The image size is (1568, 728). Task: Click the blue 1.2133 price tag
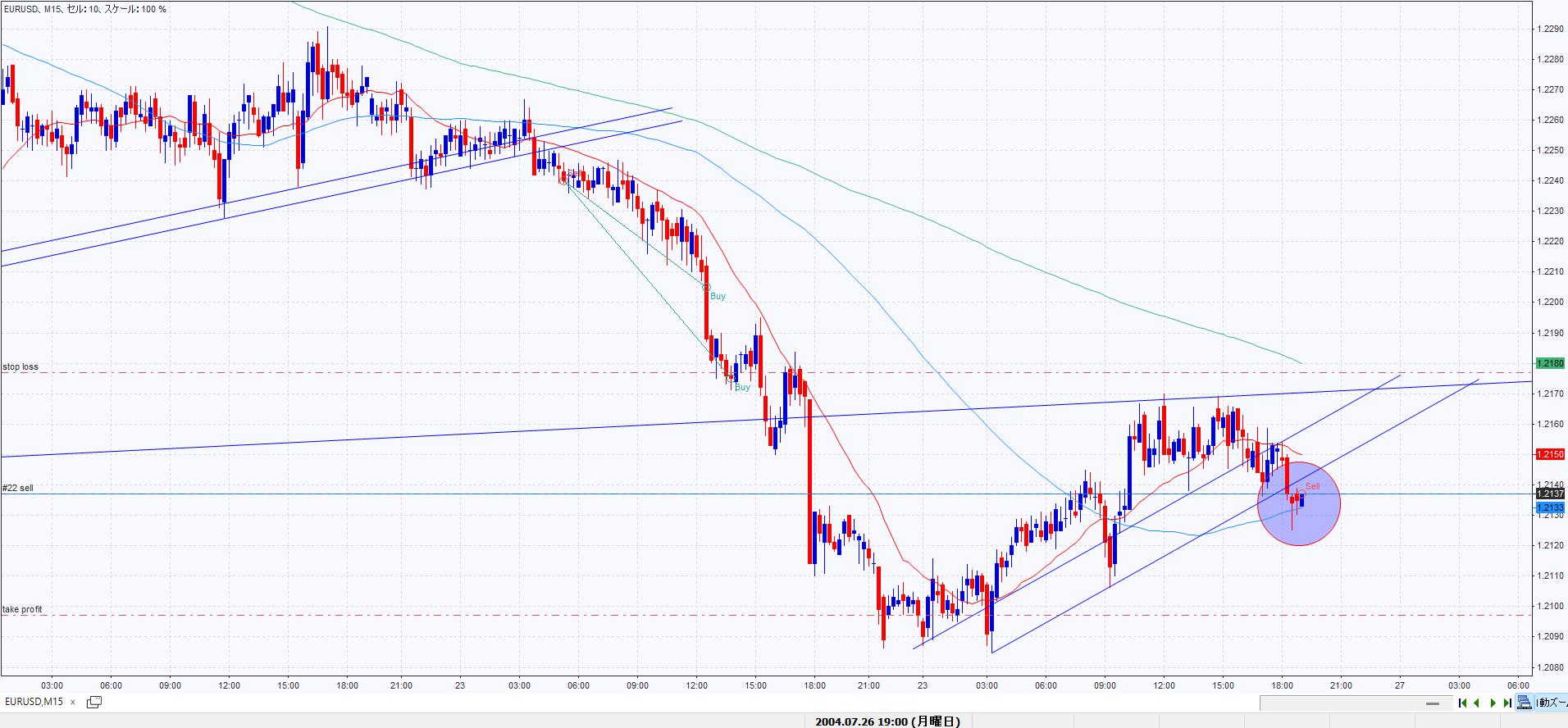[x=1549, y=508]
